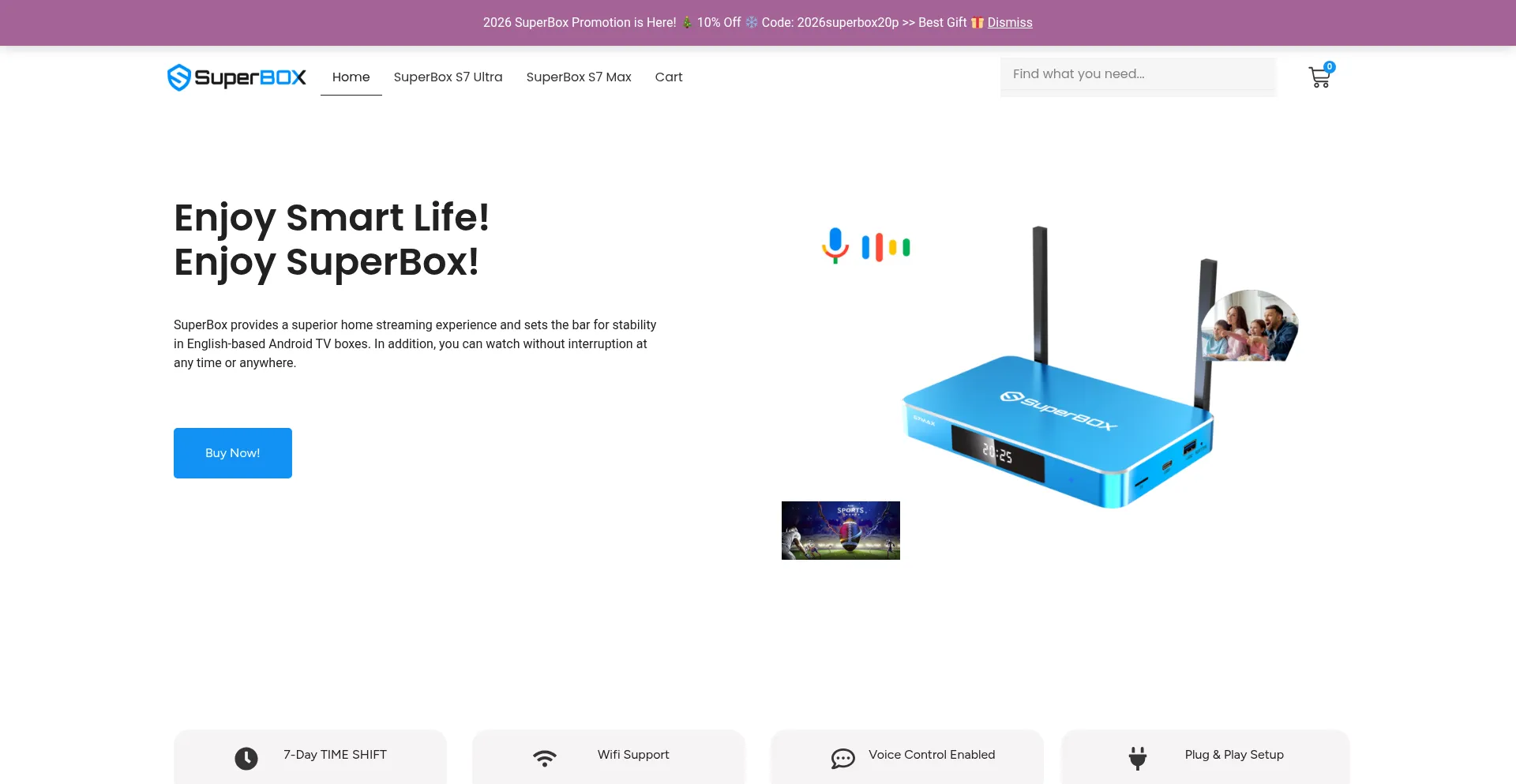Click the Wifi Support wifi icon

tap(545, 759)
